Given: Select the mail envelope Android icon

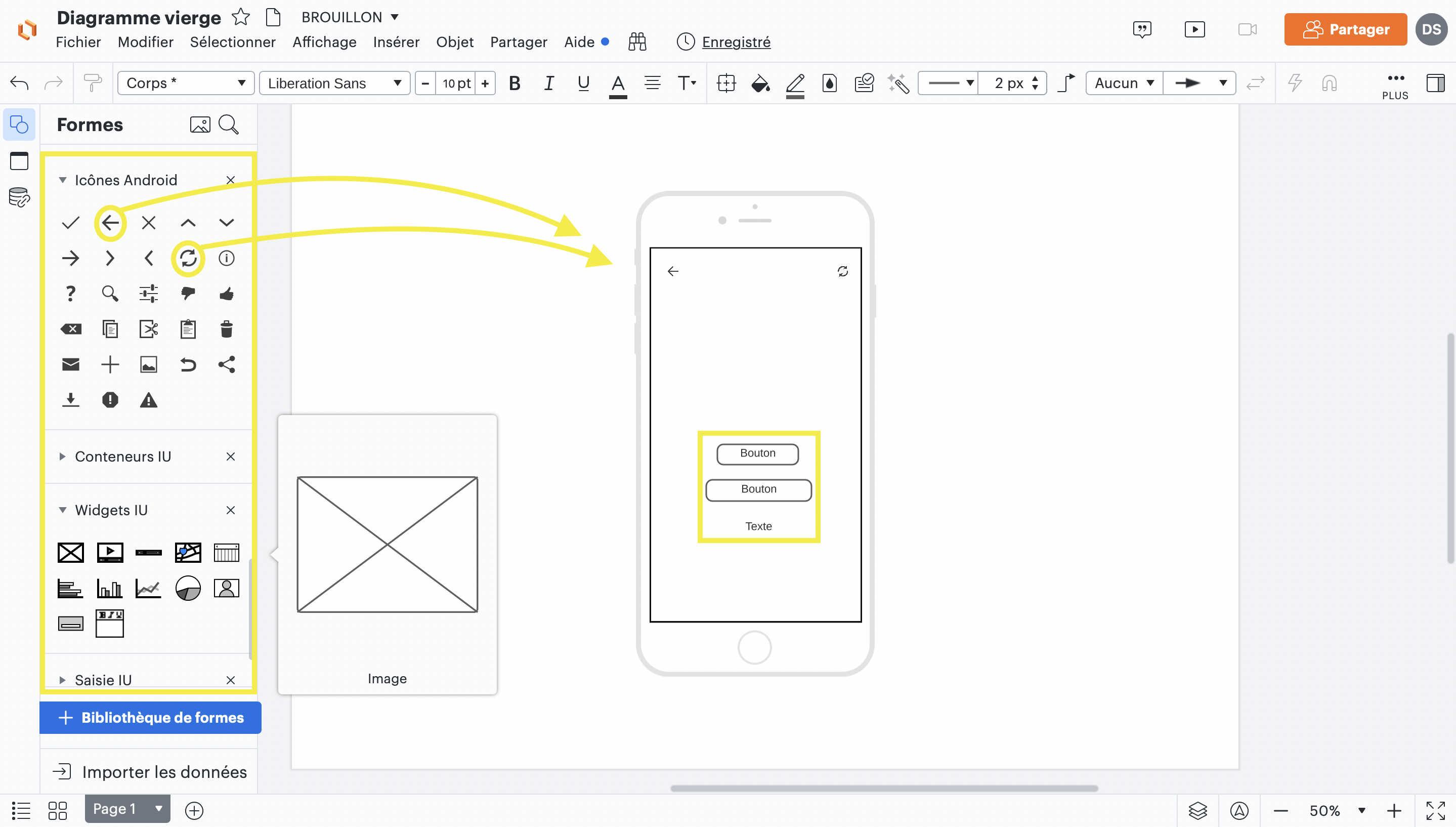Looking at the screenshot, I should pos(70,364).
